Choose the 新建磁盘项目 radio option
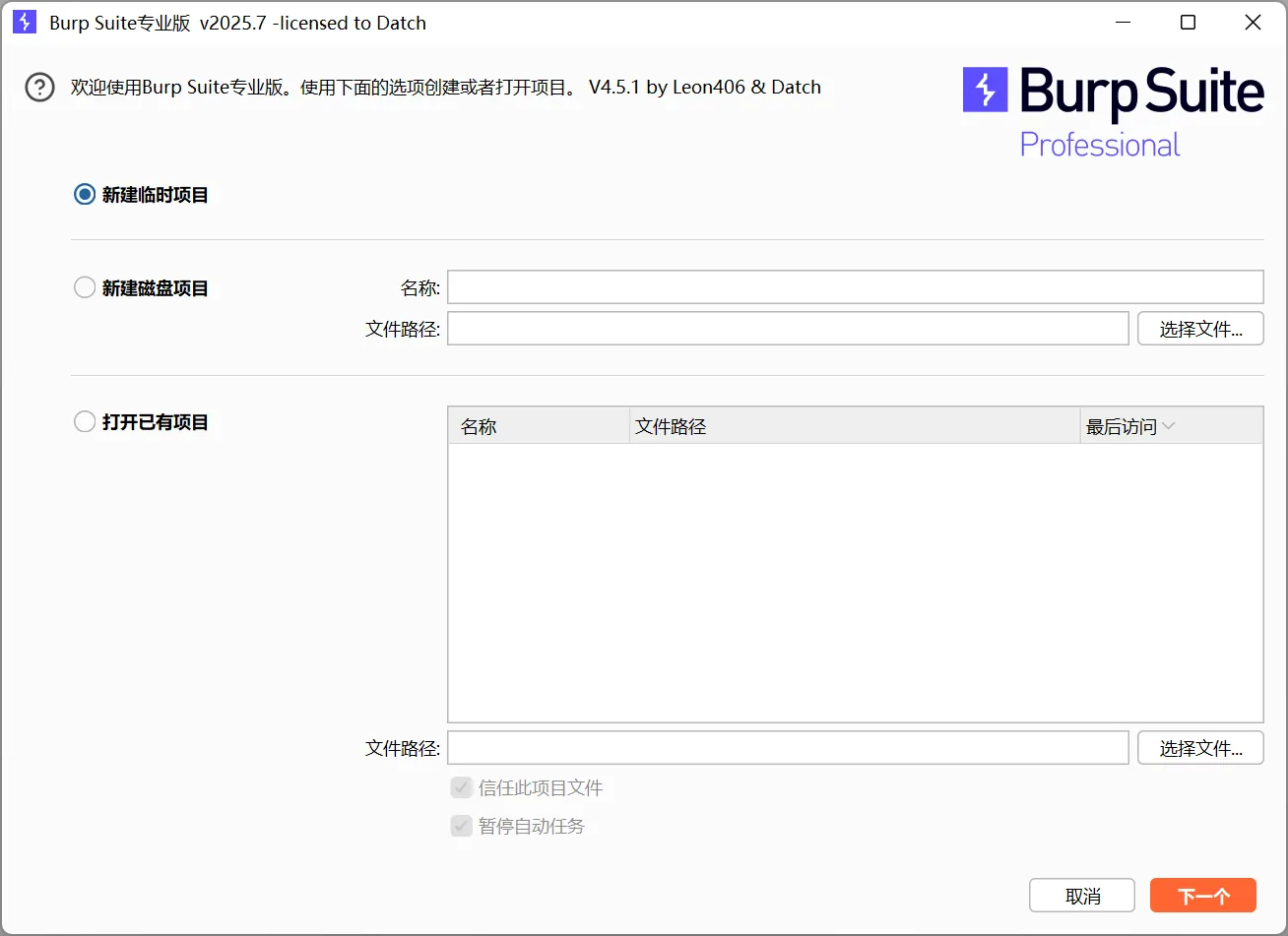 [x=85, y=288]
